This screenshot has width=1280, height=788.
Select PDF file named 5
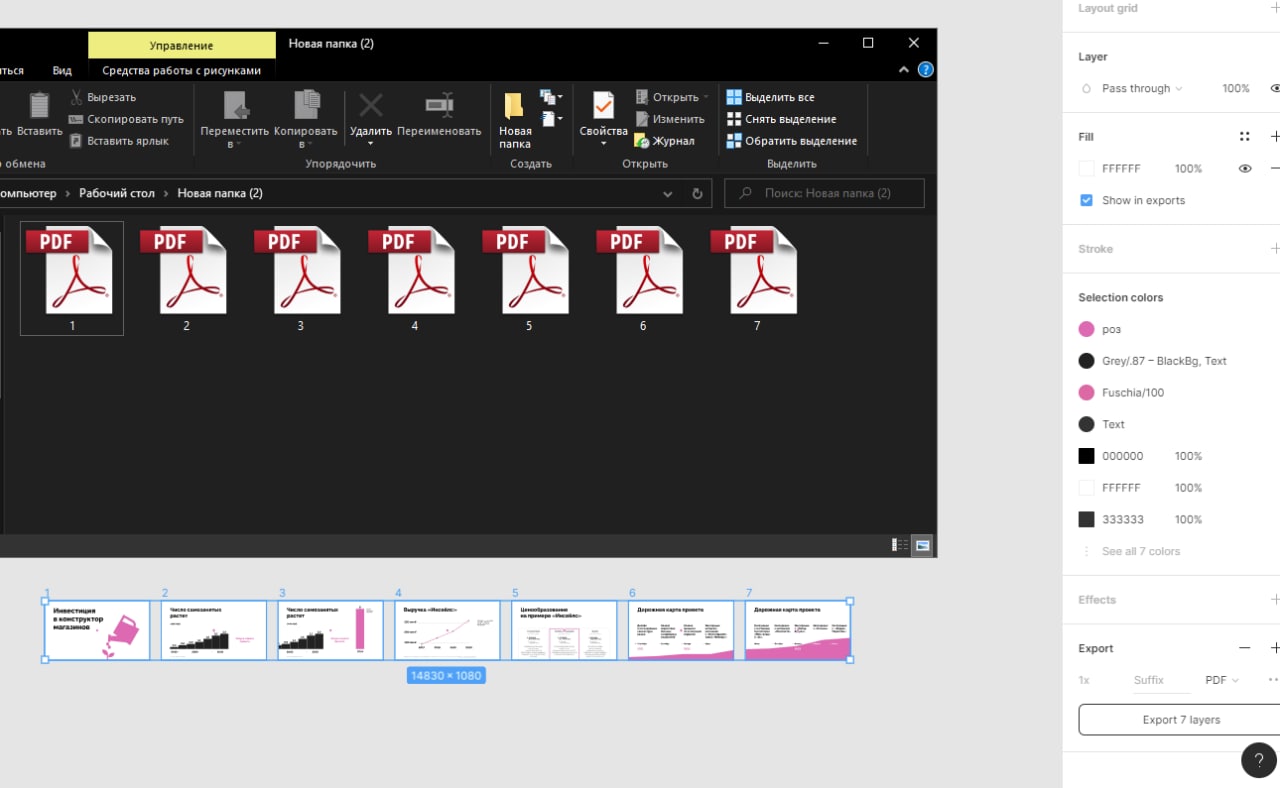click(x=528, y=278)
